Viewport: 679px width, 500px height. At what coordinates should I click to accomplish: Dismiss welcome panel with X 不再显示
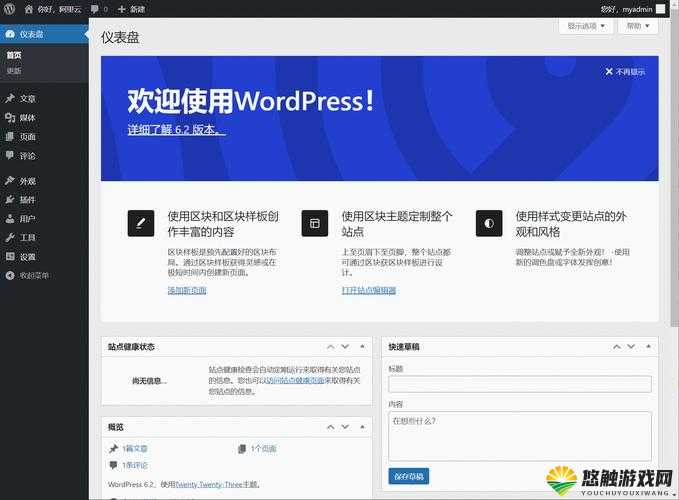625,71
